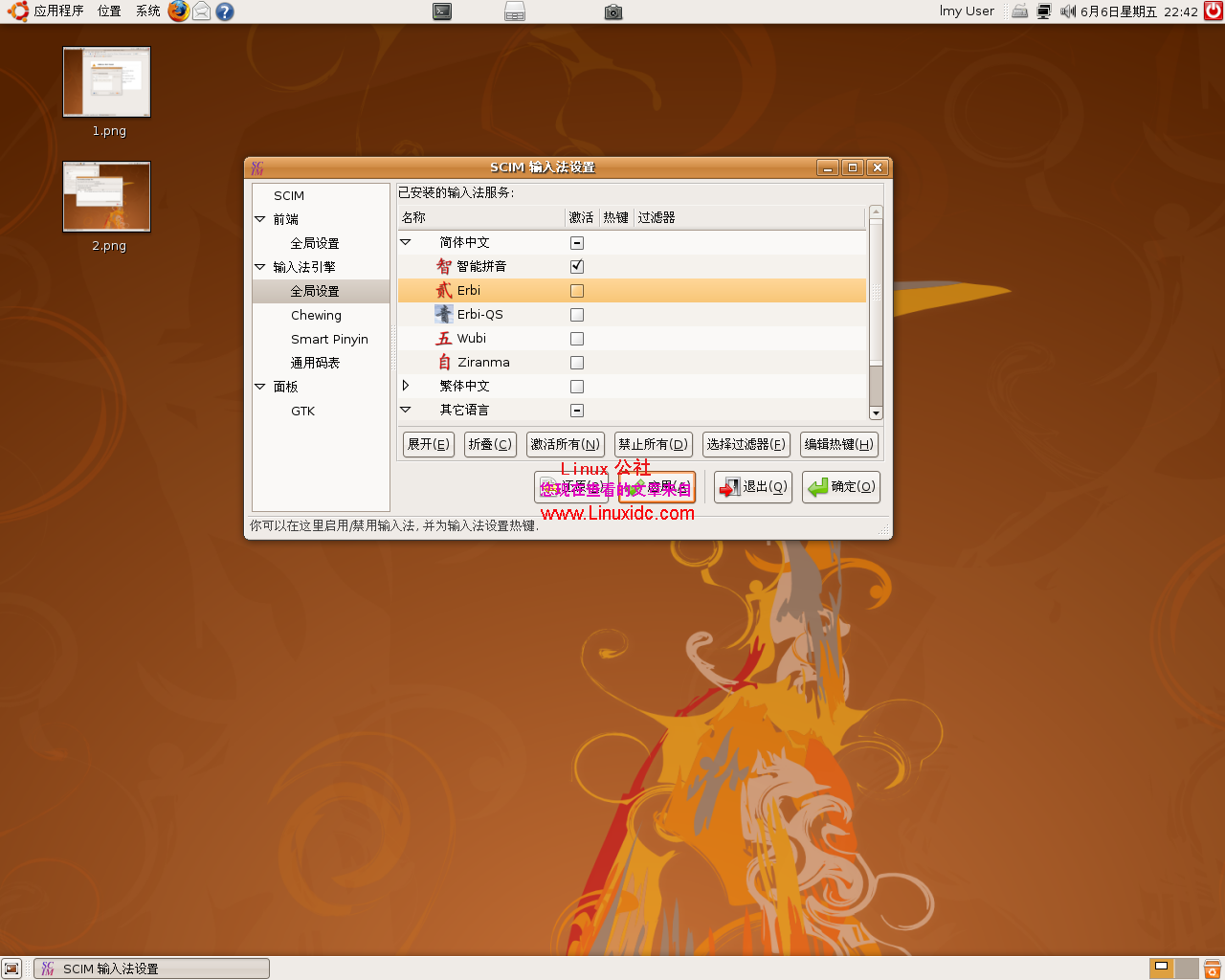The height and width of the screenshot is (980, 1225).
Task: Enable the Wubi input method checkbox
Action: click(577, 339)
